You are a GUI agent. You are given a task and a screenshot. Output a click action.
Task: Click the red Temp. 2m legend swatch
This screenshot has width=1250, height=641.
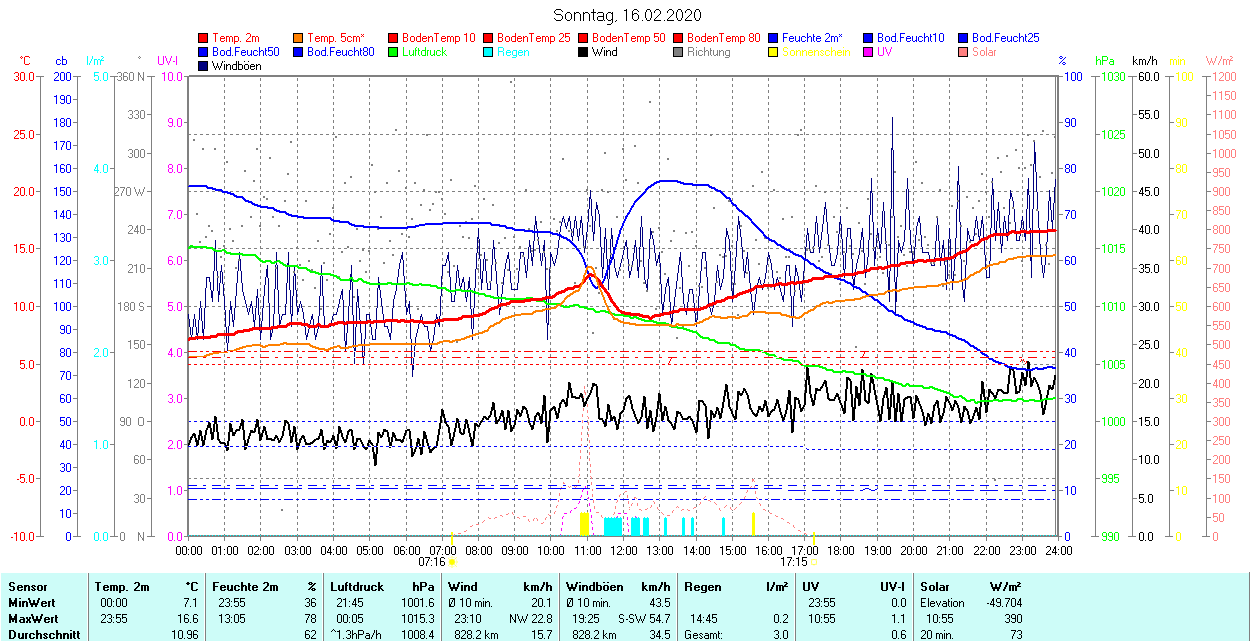pos(204,38)
